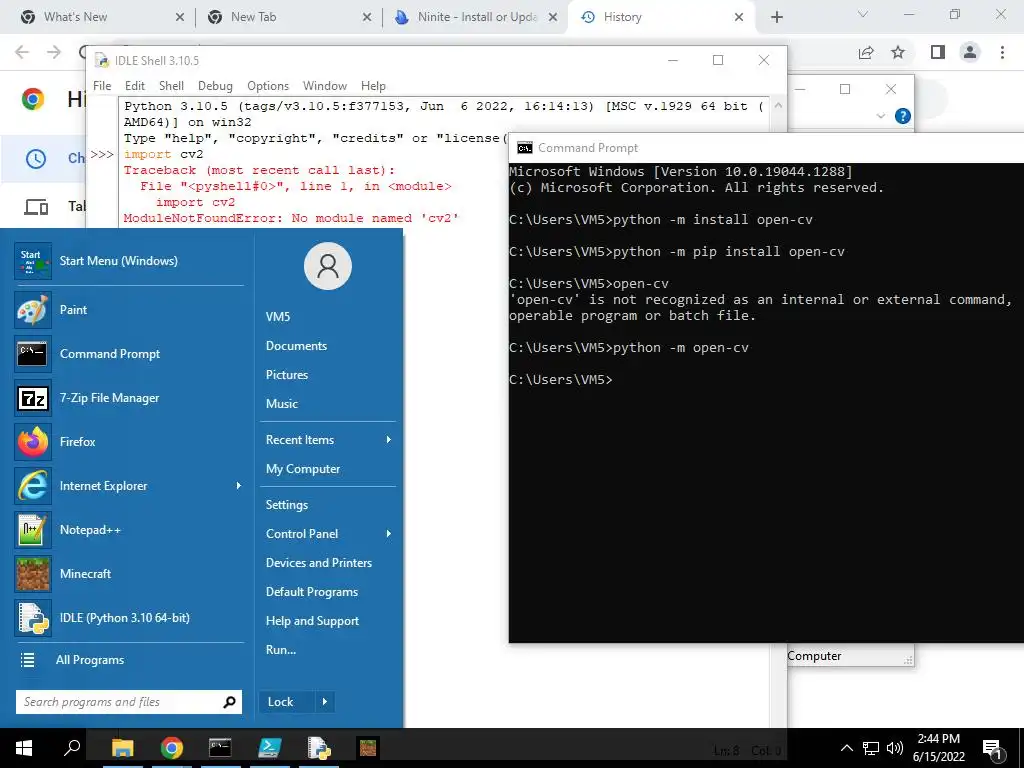Expand Recent Items submenu arrow
1024x768 pixels.
click(389, 440)
